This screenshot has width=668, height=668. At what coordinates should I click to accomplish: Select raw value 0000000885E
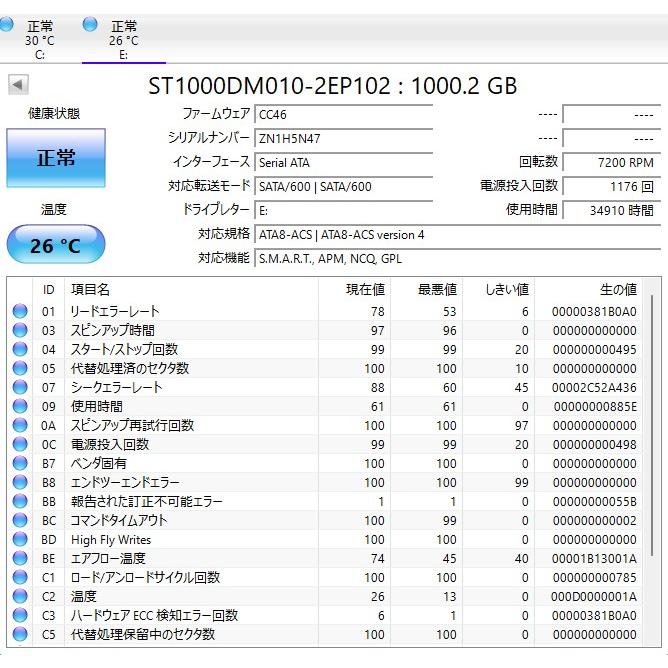tap(595, 406)
